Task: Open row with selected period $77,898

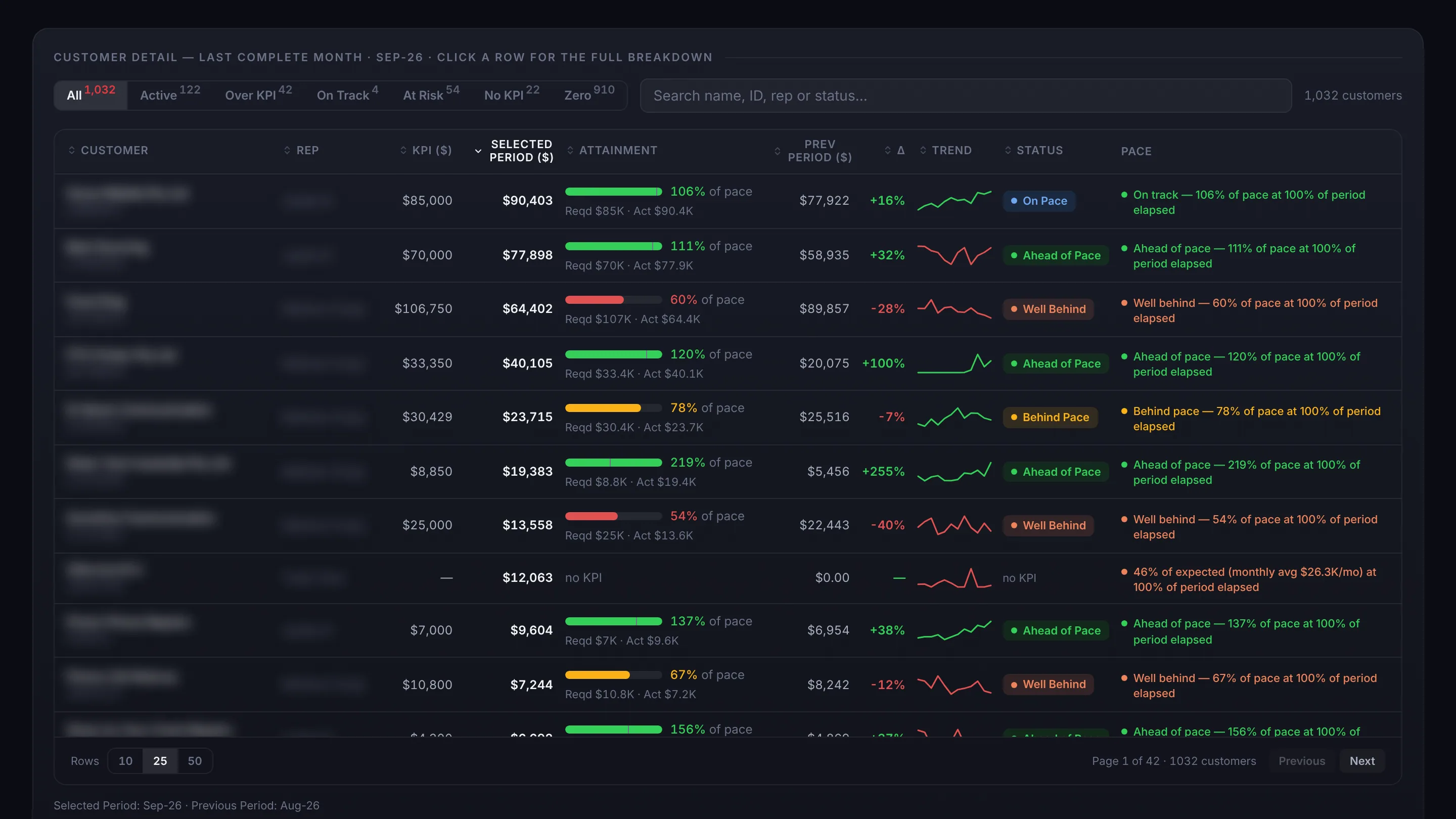Action: point(727,255)
